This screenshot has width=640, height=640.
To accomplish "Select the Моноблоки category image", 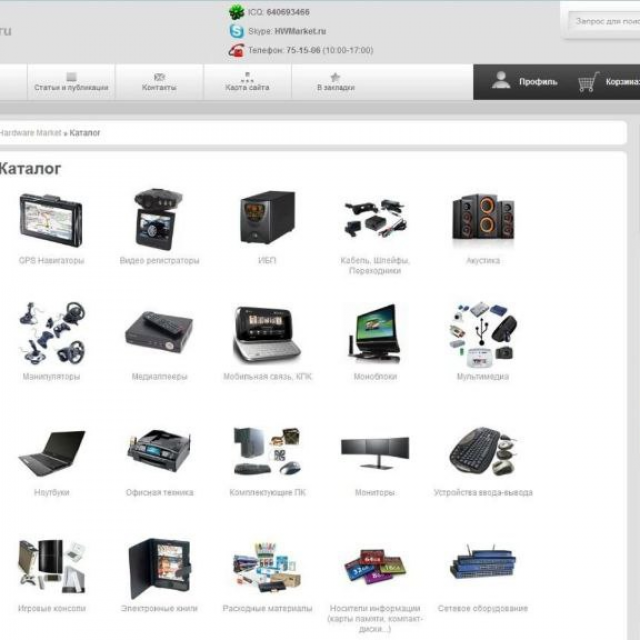I will coord(374,333).
